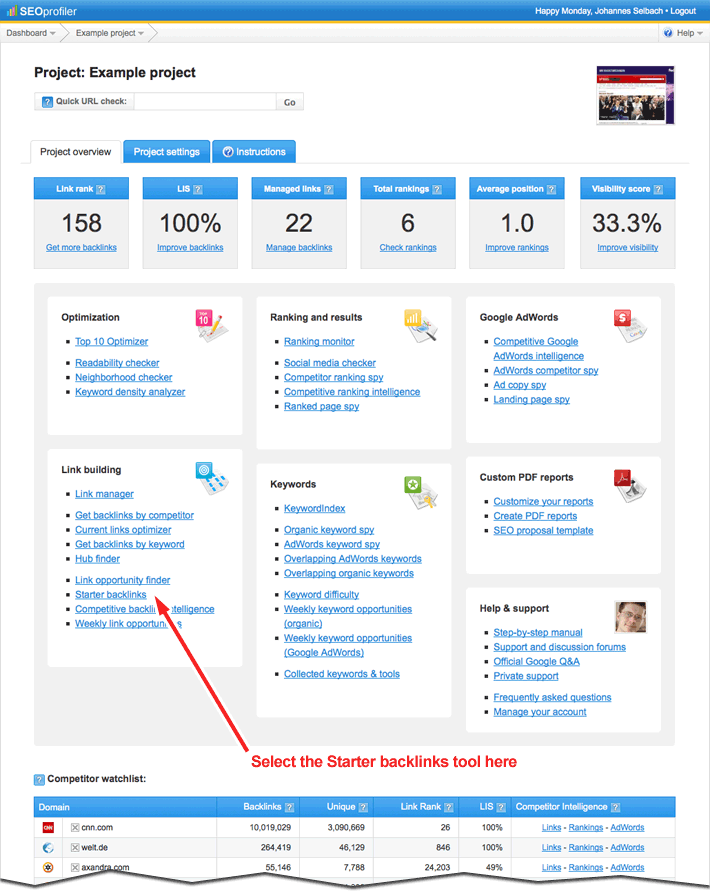The width and height of the screenshot is (710, 891).
Task: Open the Starter backlinks tool link
Action: pyautogui.click(x=110, y=595)
